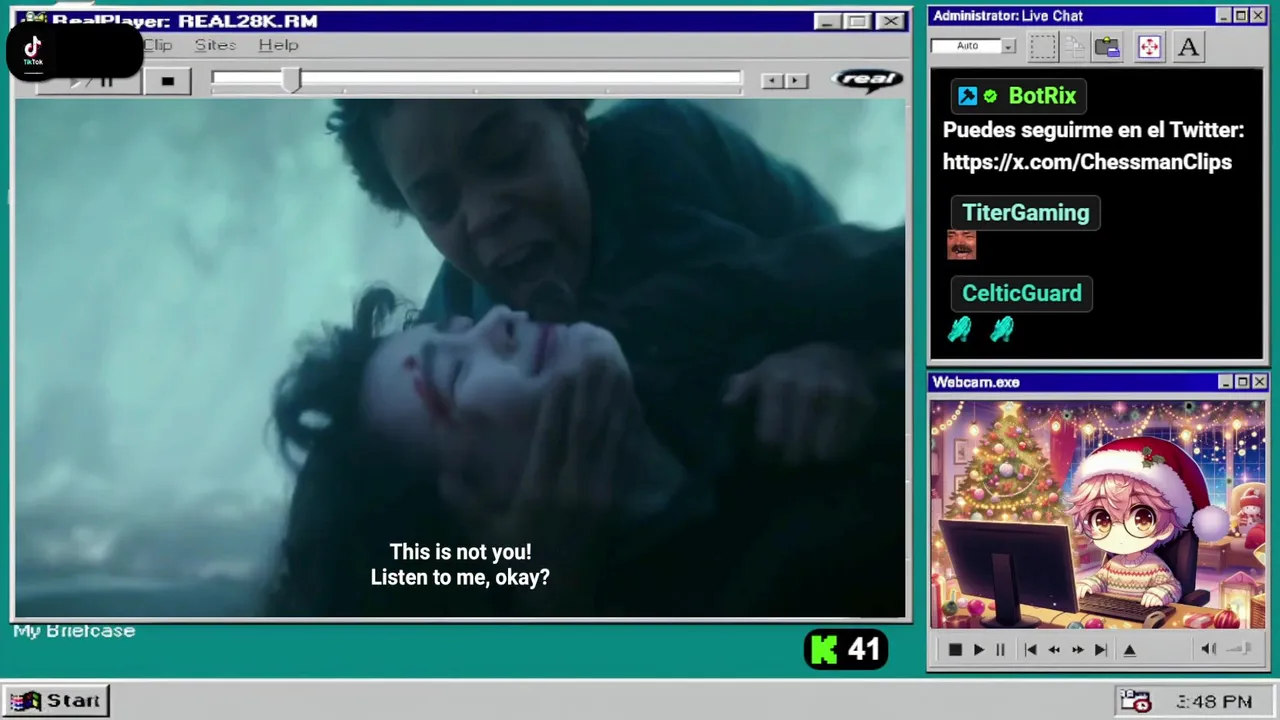Stop playback in the RealPlayer toolbar
1280x720 pixels.
pos(167,81)
